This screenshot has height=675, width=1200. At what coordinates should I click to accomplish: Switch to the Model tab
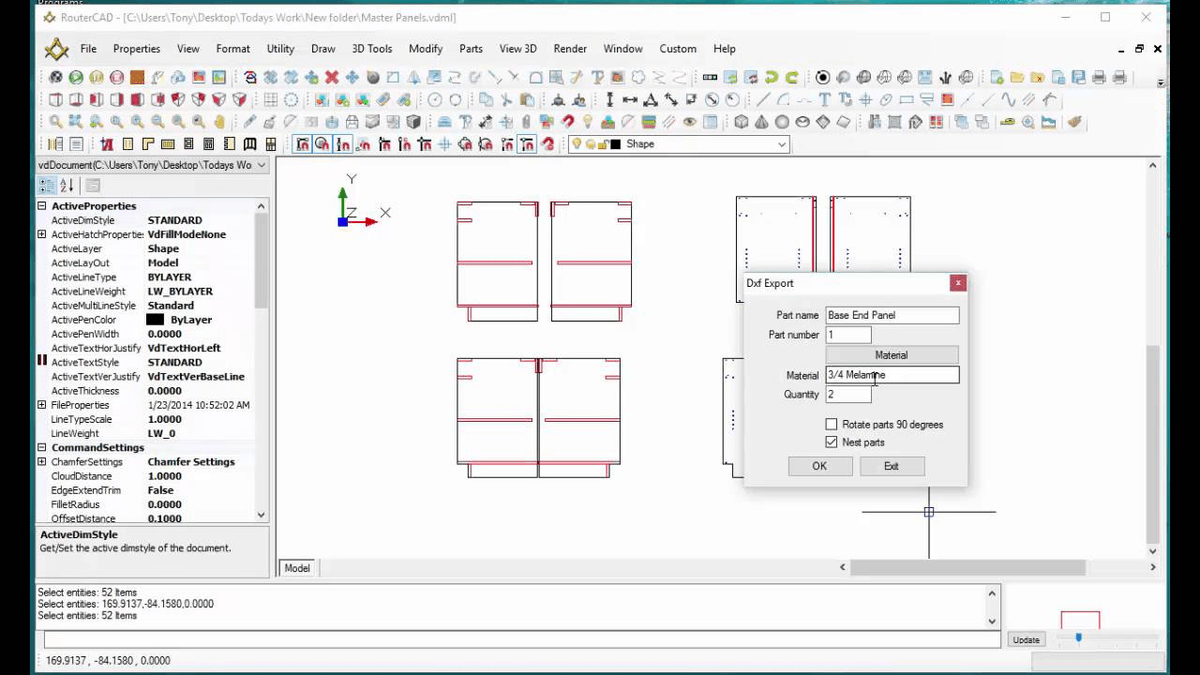pyautogui.click(x=297, y=568)
